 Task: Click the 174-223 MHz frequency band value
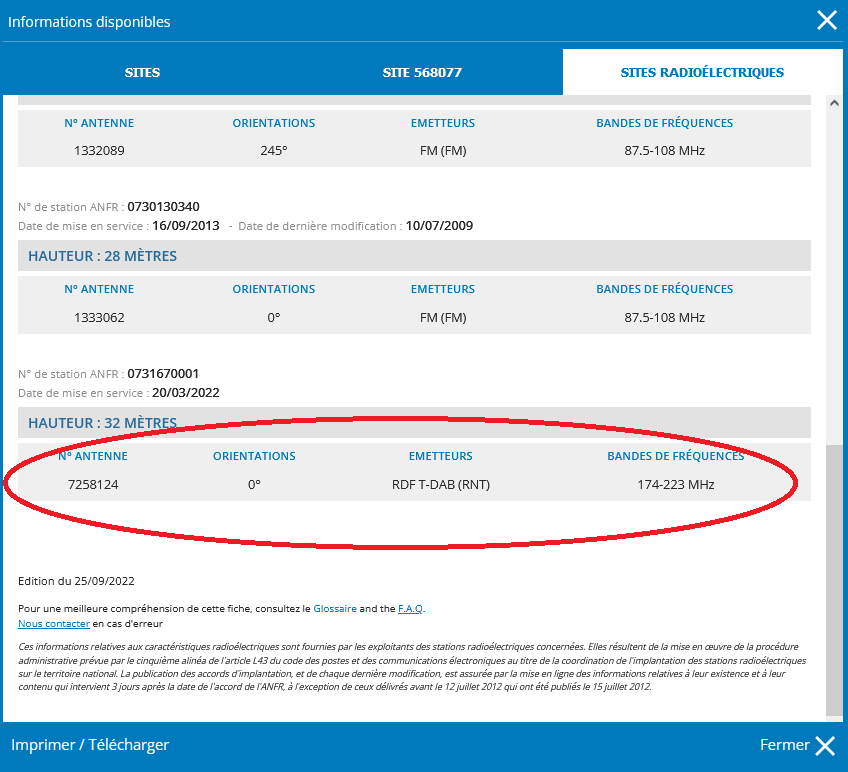[675, 484]
